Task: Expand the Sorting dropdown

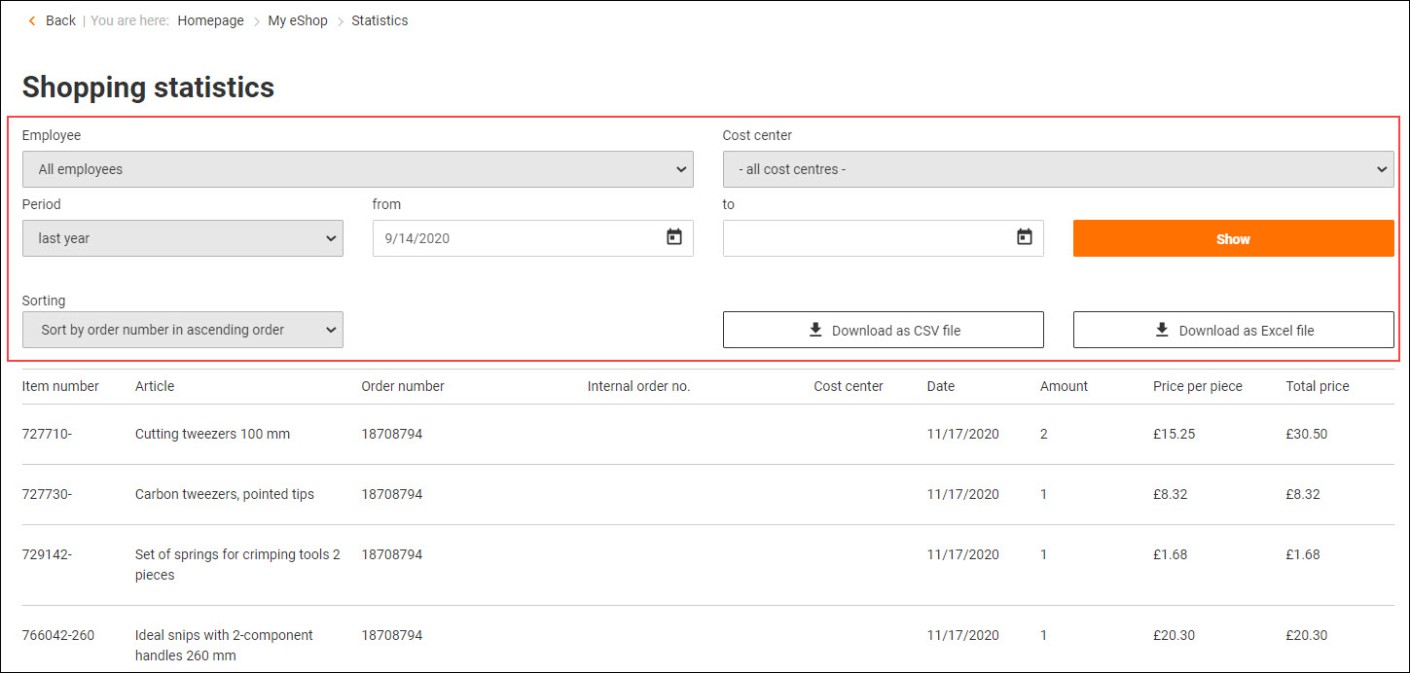Action: click(x=182, y=330)
